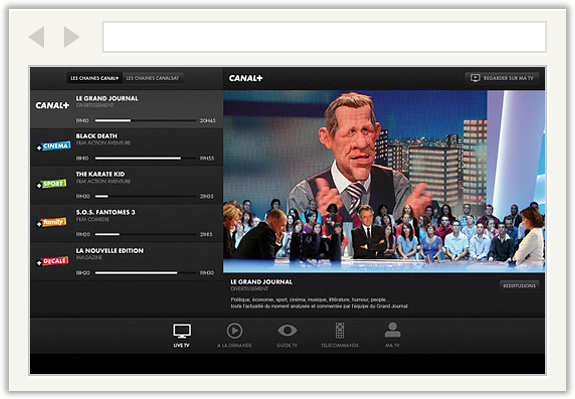The height and width of the screenshot is (399, 575).
Task: Select the Canal+ Décalé channel logo
Action: (52, 261)
